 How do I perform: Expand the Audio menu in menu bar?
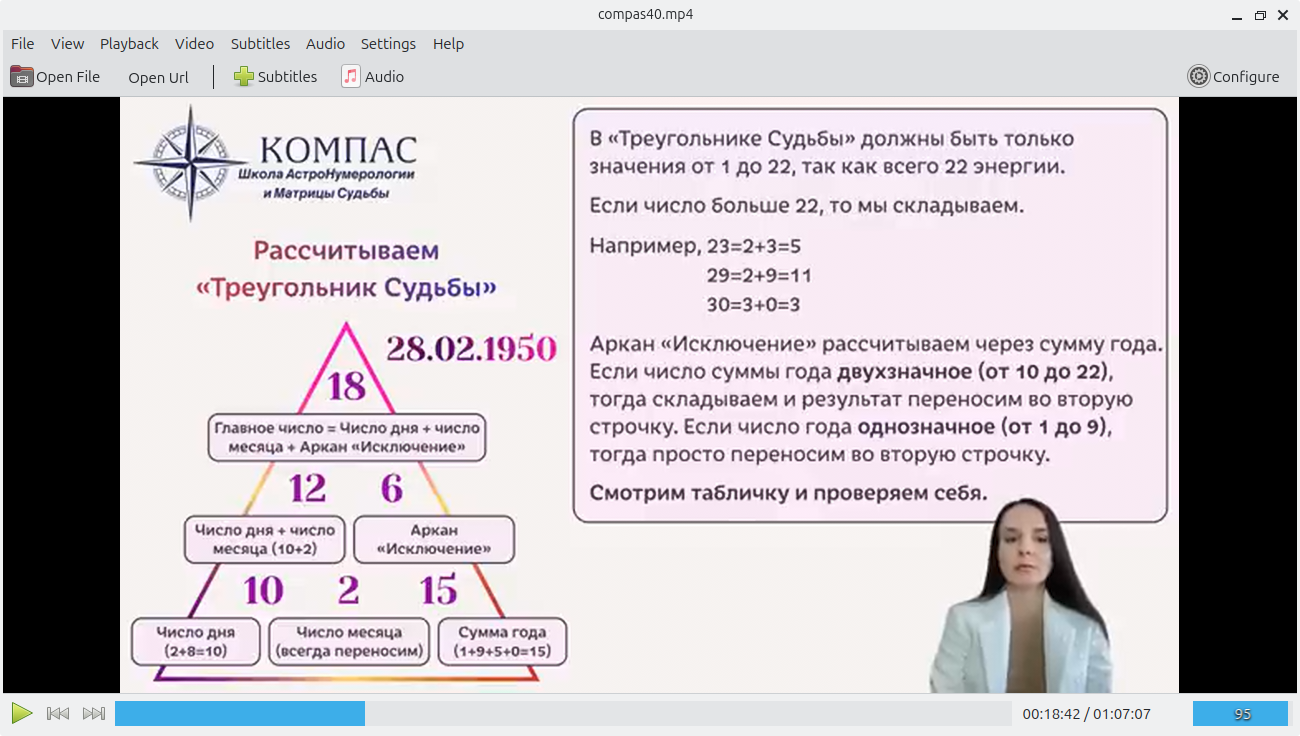point(325,44)
